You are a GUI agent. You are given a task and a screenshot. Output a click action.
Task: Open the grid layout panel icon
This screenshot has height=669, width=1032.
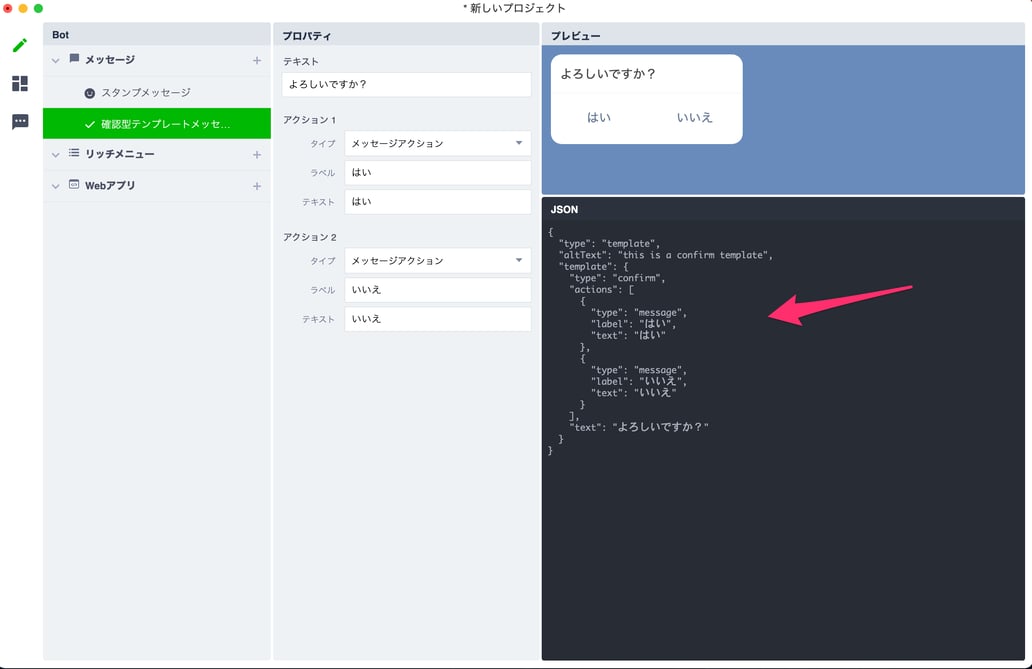tap(19, 84)
